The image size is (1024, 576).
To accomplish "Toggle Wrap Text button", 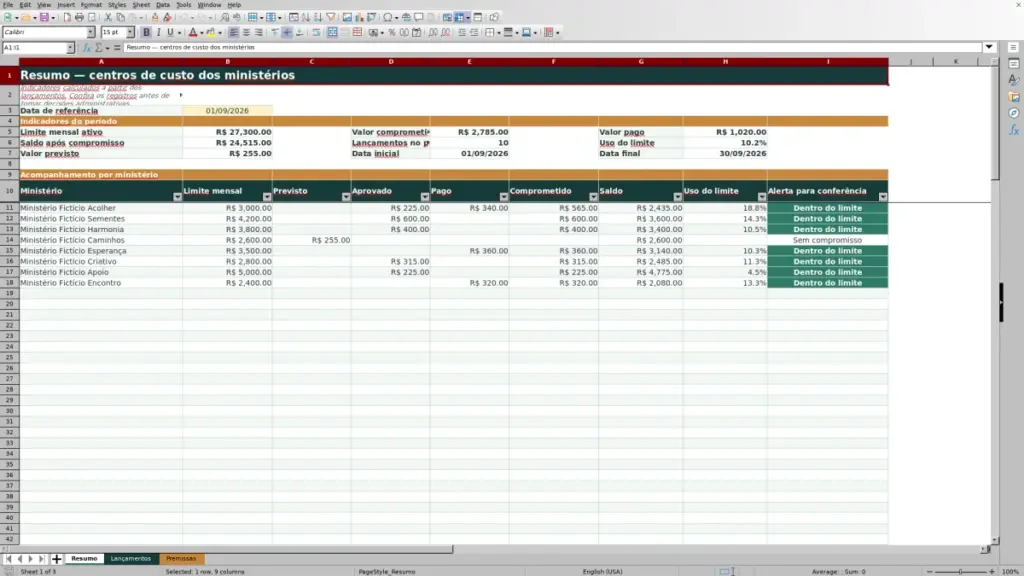I will [x=316, y=33].
